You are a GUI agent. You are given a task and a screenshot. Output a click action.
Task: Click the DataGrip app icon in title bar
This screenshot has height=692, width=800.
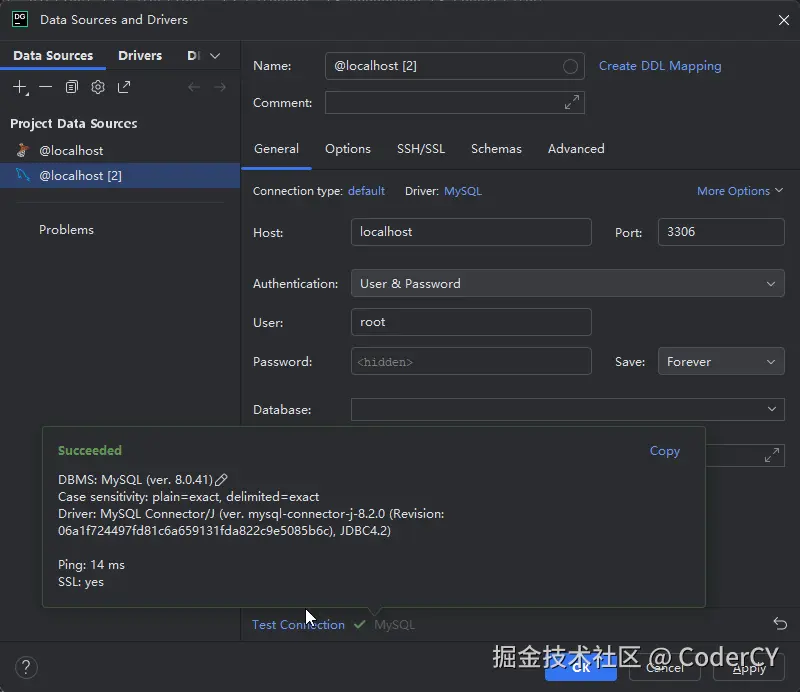click(x=20, y=19)
